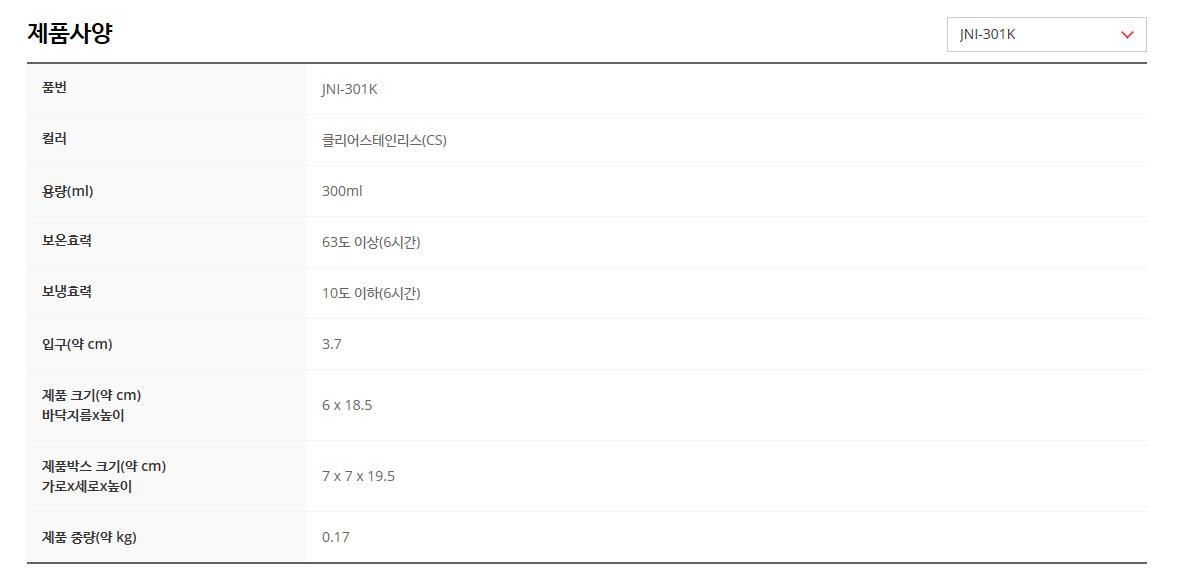Select the 클리어스테인리스(CS) color value
The width and height of the screenshot is (1183, 570).
point(384,140)
